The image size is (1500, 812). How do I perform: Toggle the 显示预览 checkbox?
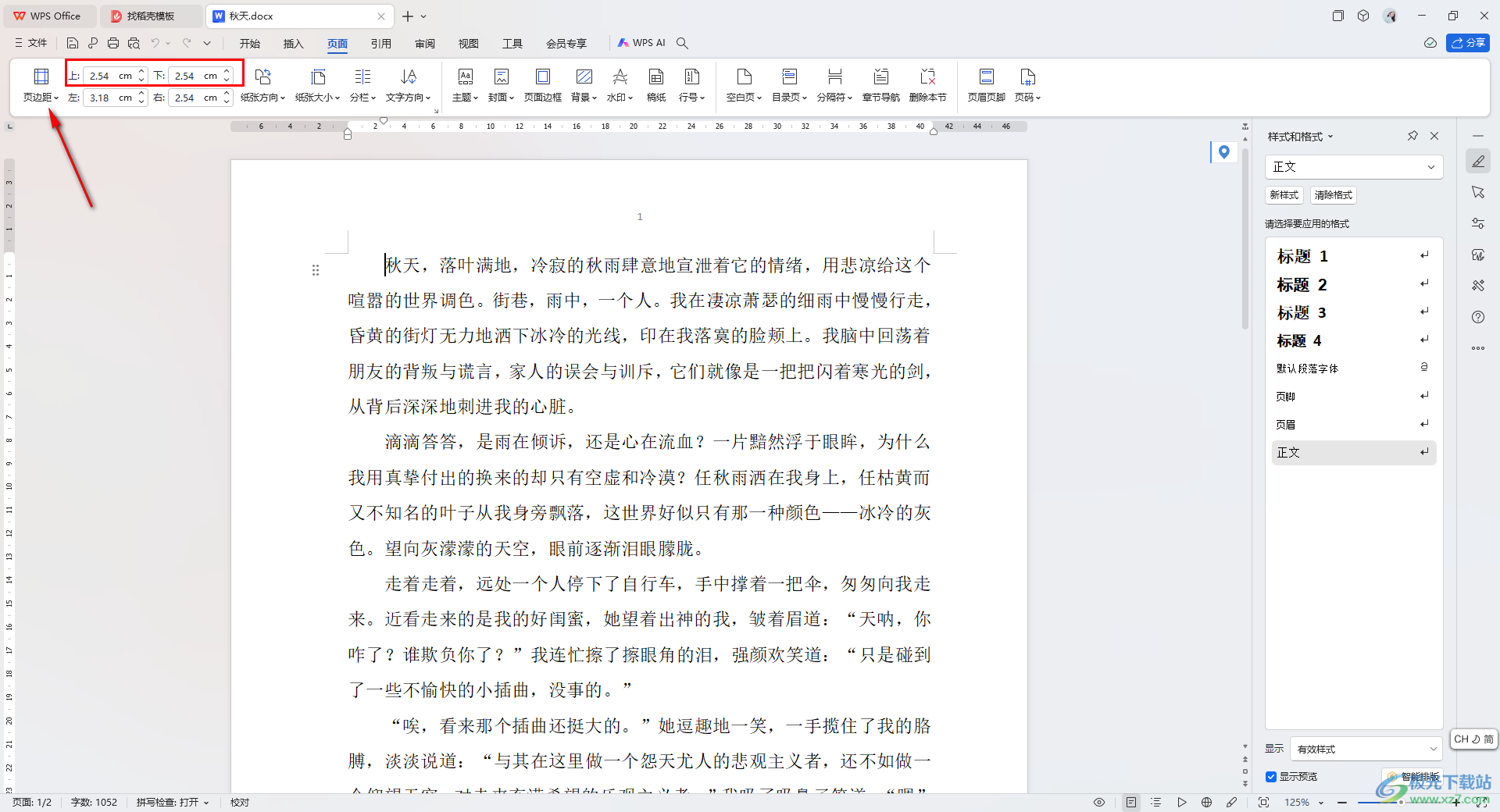[x=1271, y=777]
